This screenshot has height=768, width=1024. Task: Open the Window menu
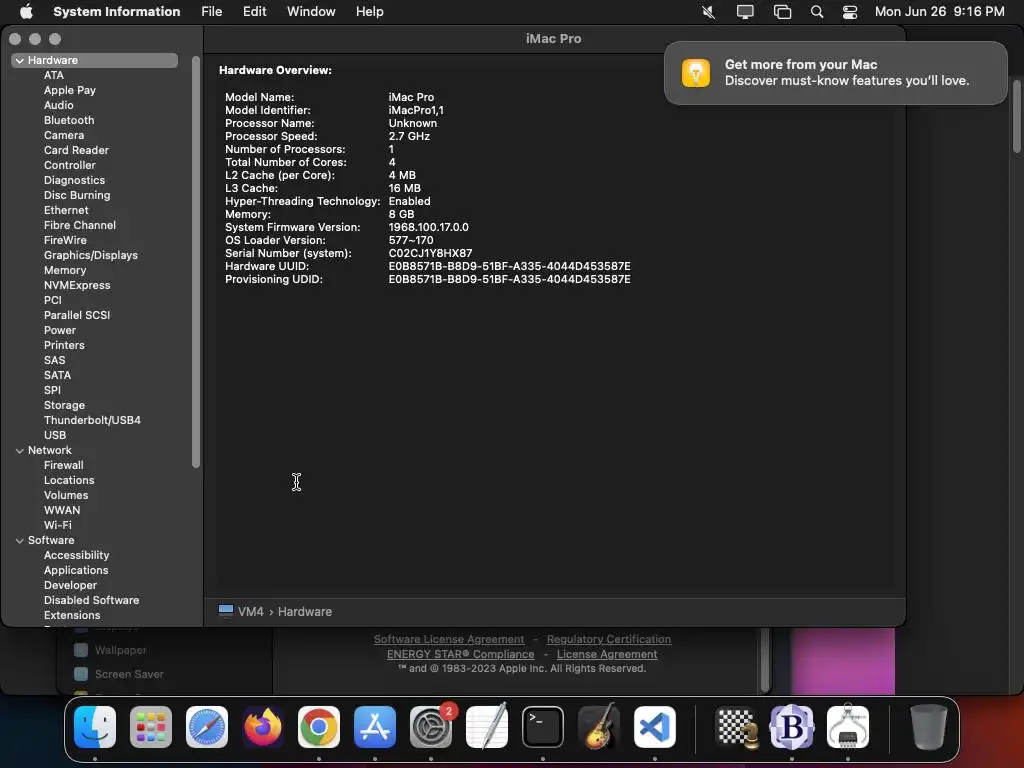(311, 12)
